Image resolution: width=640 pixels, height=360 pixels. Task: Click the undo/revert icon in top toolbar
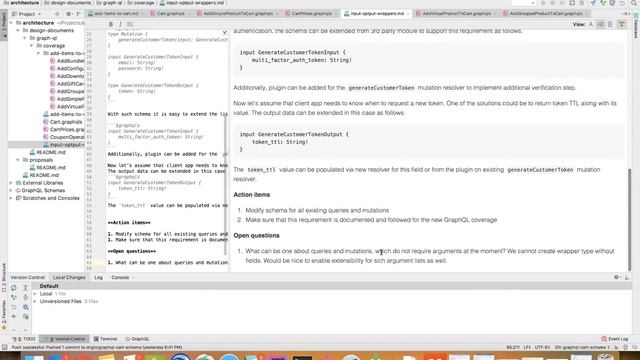(x=622, y=3)
